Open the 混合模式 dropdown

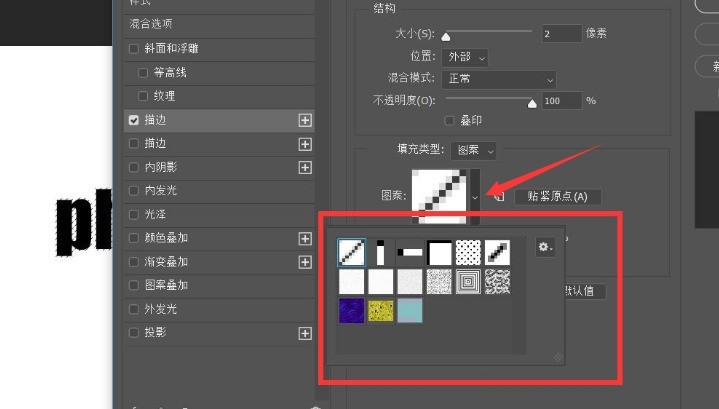tap(499, 79)
